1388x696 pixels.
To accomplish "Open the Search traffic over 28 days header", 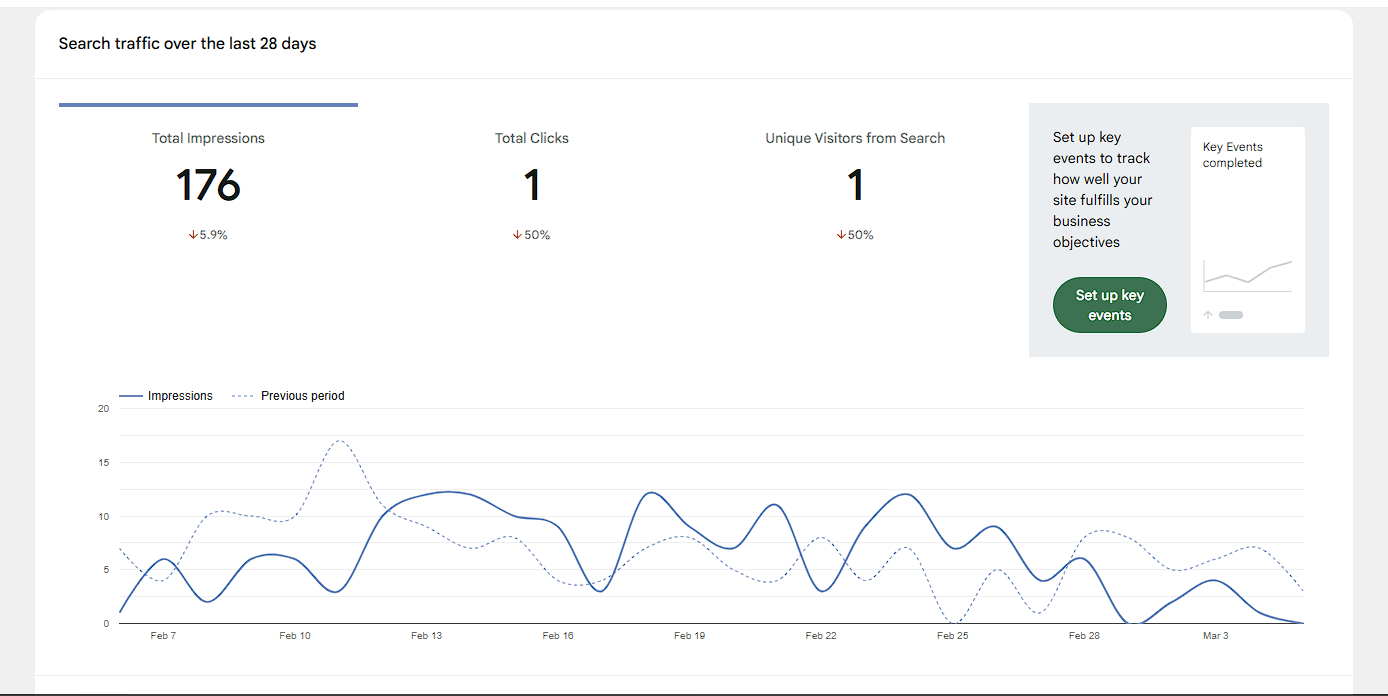I will pos(187,43).
